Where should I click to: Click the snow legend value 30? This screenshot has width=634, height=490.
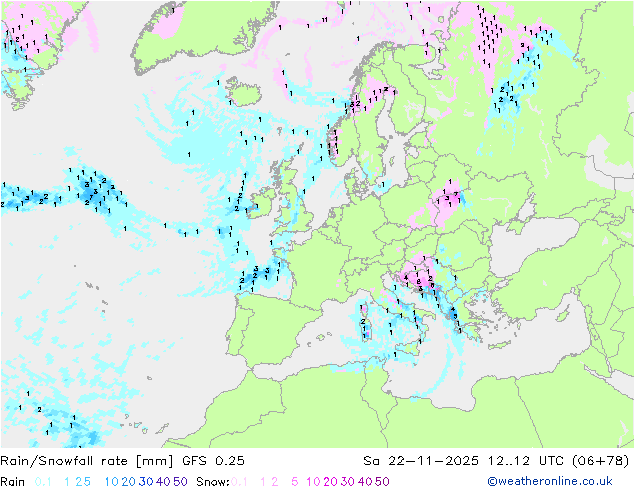point(348,482)
